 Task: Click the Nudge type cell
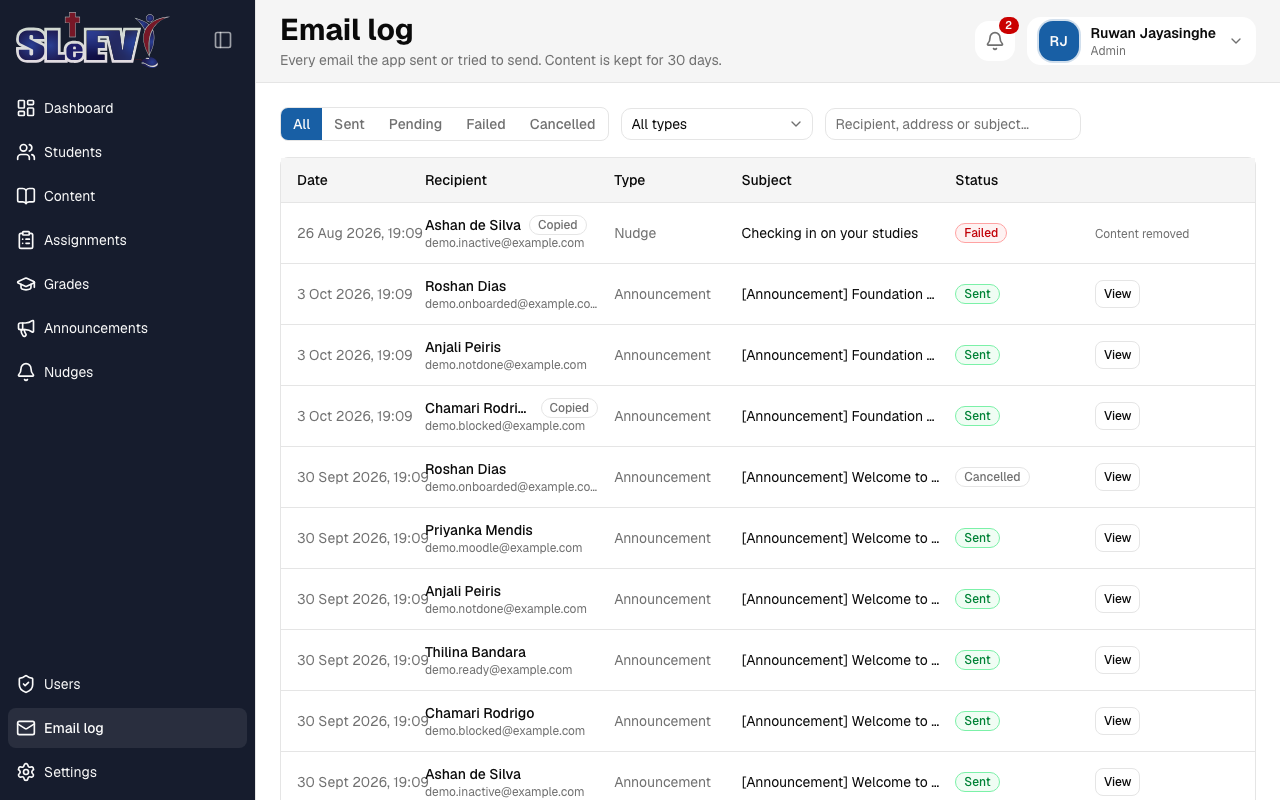(635, 233)
